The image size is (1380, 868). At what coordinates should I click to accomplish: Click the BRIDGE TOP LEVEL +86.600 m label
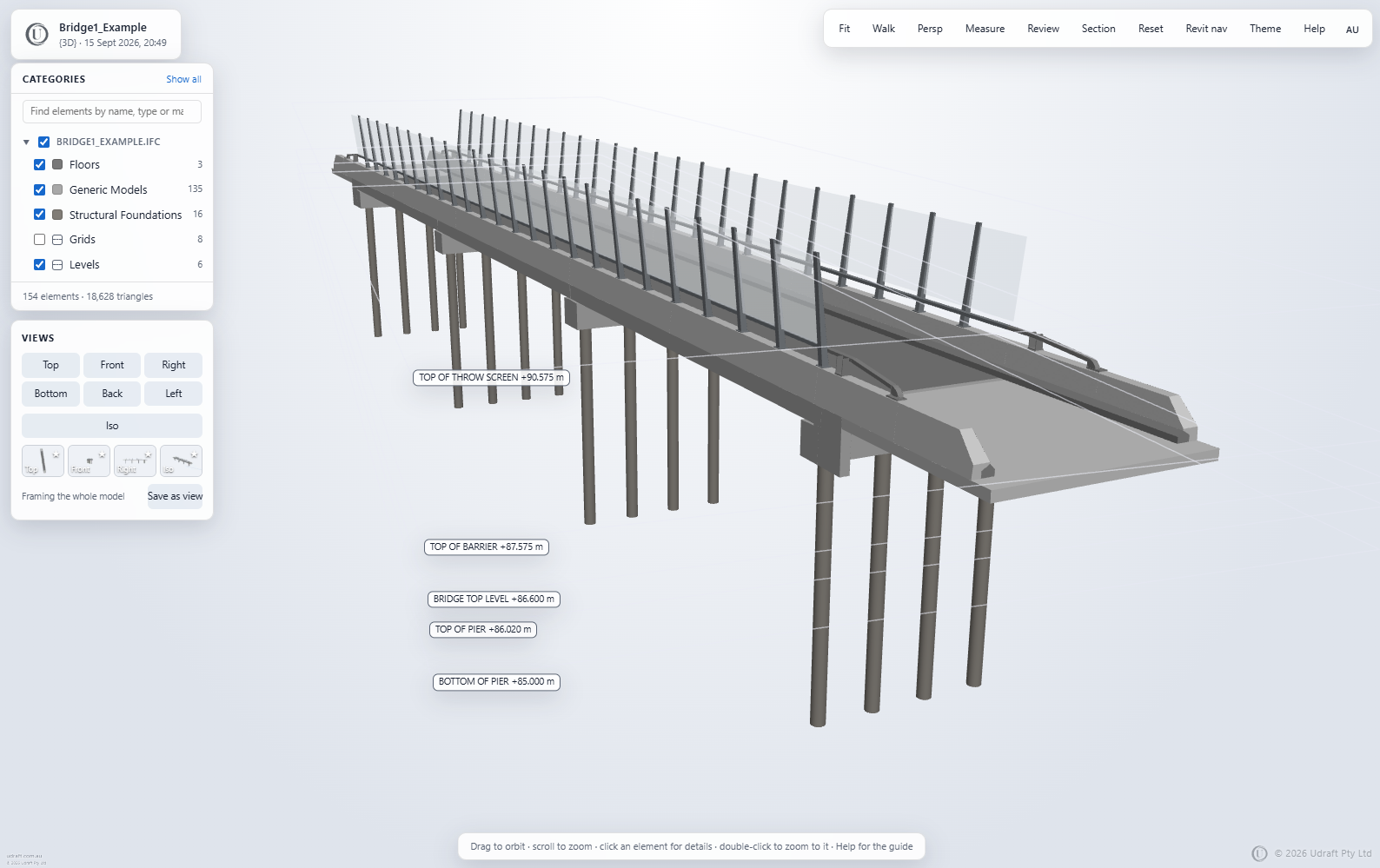(x=494, y=599)
